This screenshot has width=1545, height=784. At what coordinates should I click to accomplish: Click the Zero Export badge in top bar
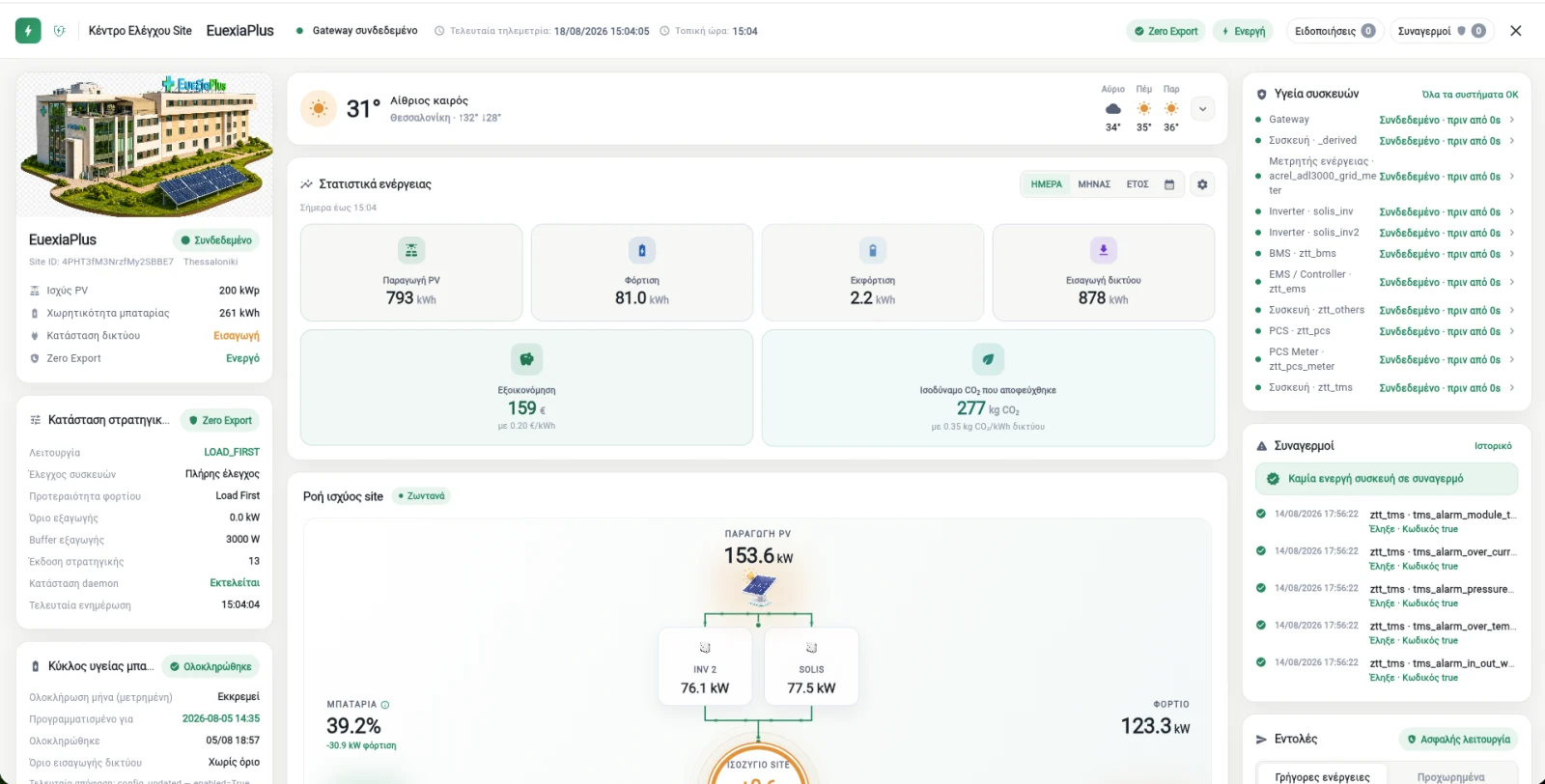pyautogui.click(x=1166, y=31)
